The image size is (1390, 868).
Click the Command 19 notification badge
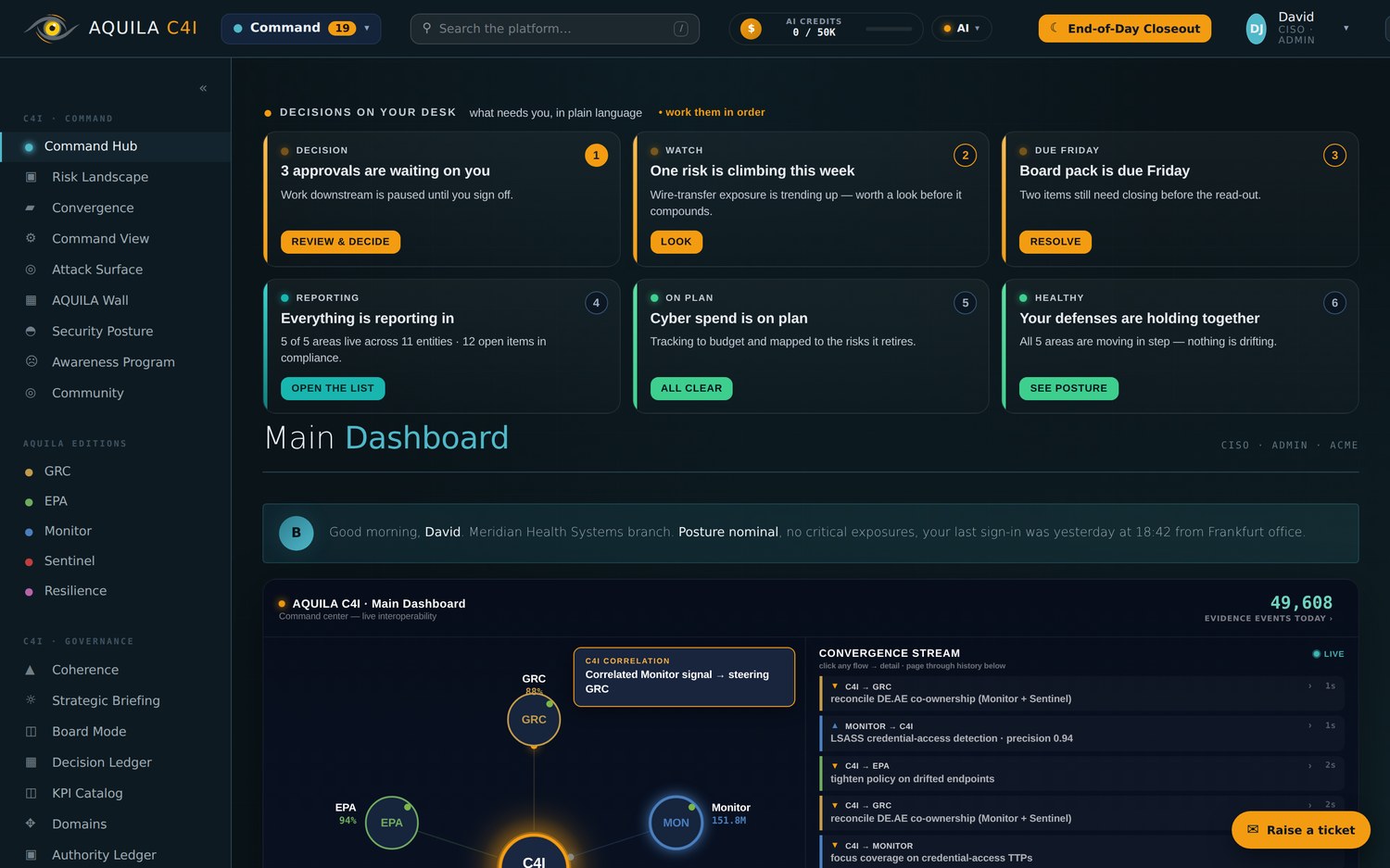click(x=342, y=29)
